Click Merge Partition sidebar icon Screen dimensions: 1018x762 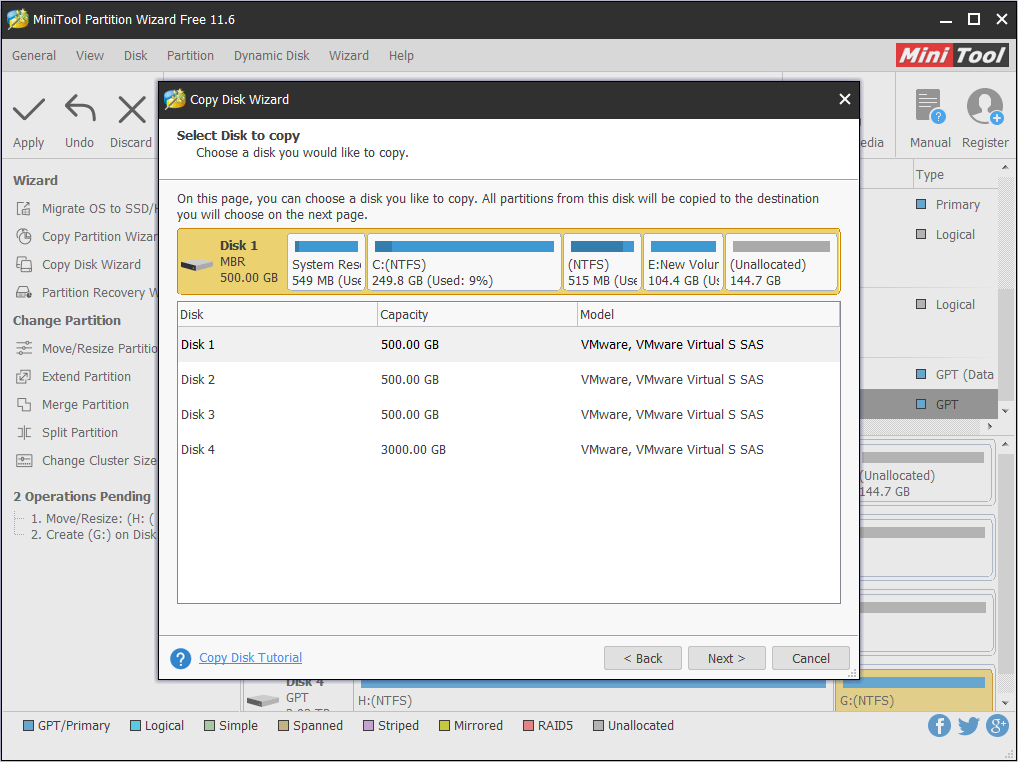[x=24, y=404]
